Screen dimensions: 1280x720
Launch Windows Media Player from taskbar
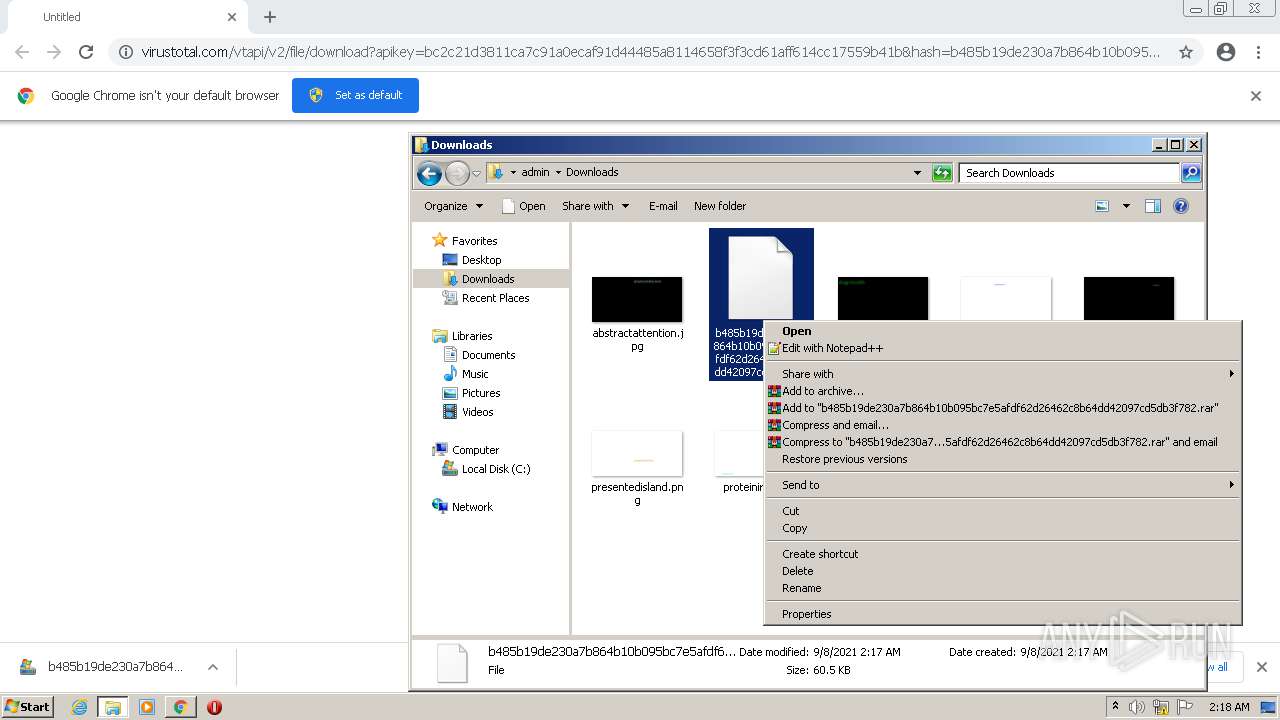coord(147,707)
